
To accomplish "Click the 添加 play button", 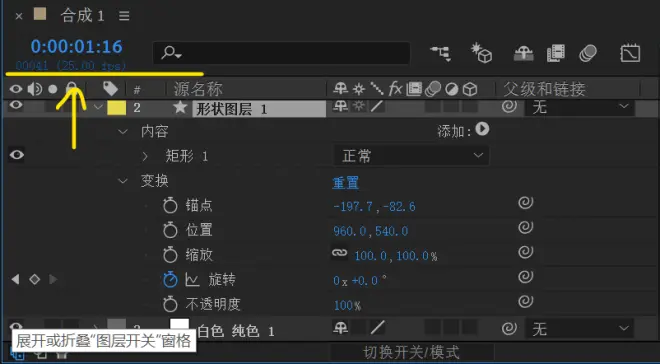I will (482, 129).
